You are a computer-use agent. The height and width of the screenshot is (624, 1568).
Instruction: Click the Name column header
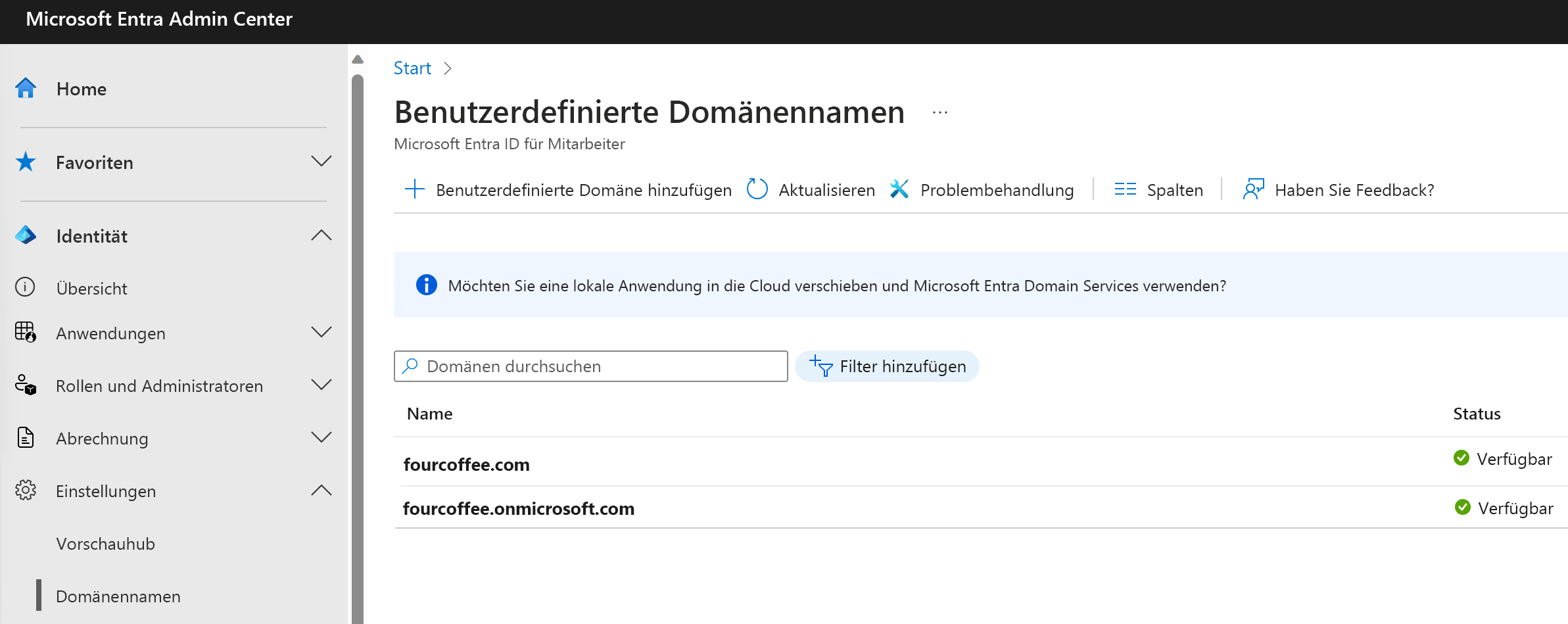click(x=430, y=414)
